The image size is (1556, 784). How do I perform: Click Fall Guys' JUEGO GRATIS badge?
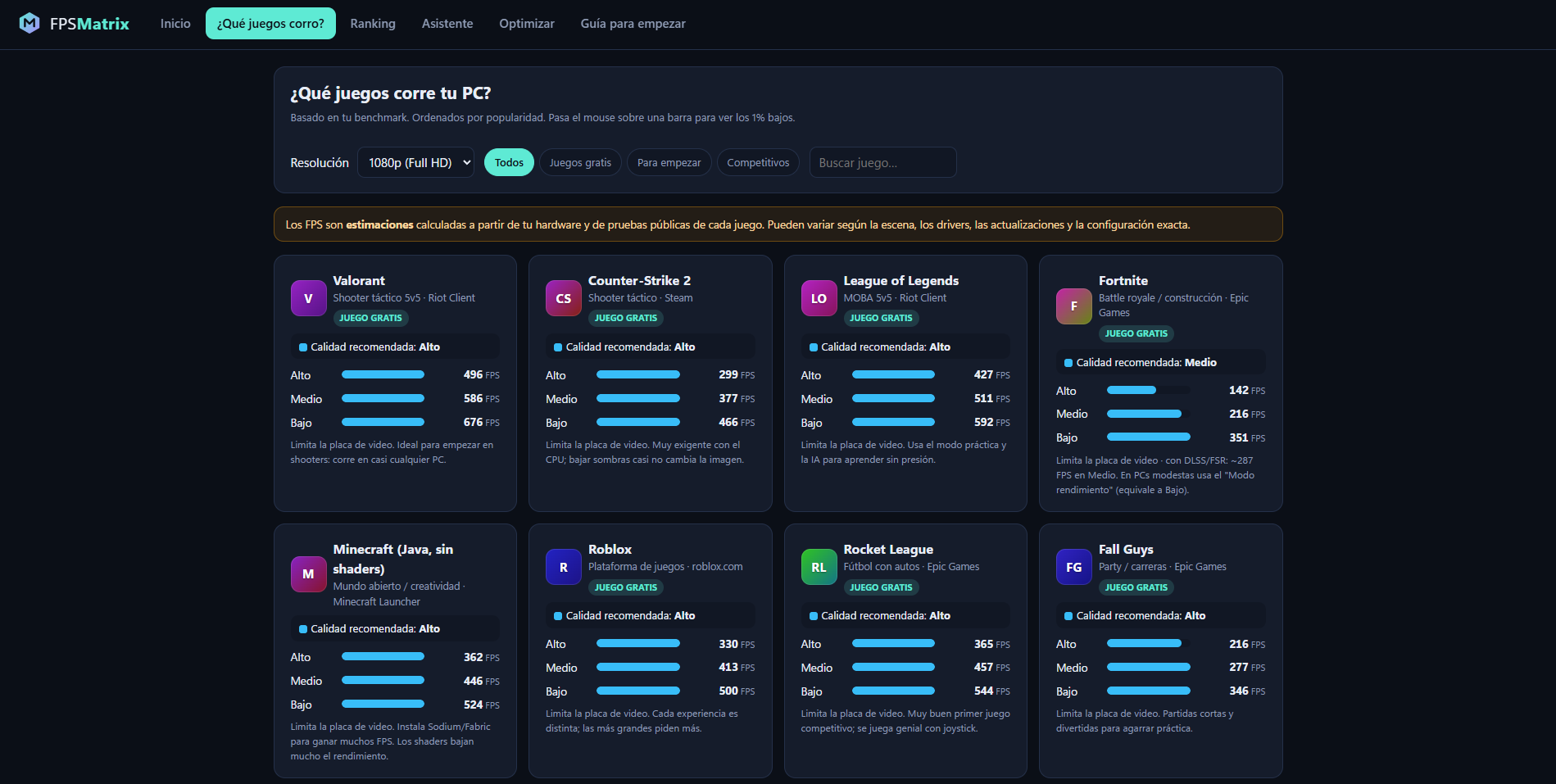click(1136, 587)
